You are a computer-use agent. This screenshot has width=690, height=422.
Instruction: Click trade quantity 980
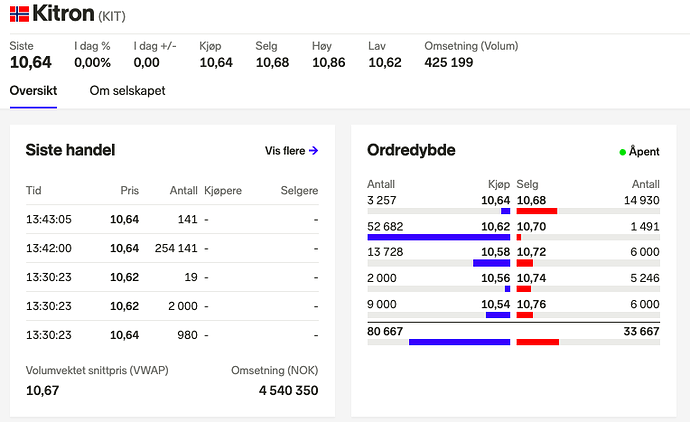pyautogui.click(x=187, y=335)
